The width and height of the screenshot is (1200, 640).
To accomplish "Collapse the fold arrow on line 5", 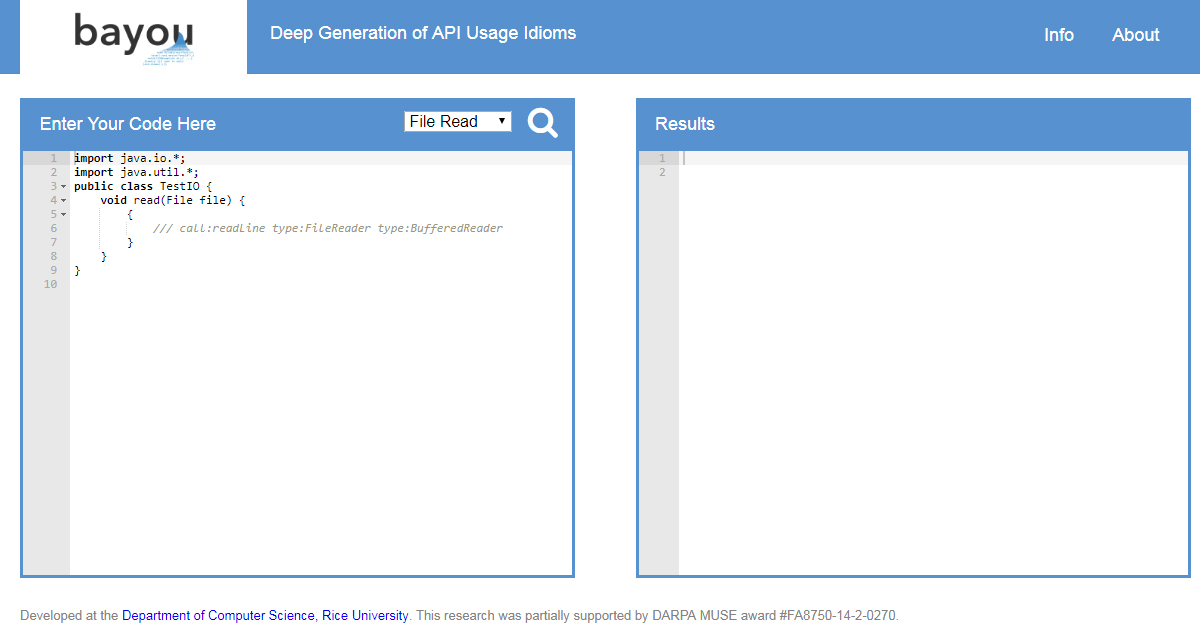I will tap(63, 214).
